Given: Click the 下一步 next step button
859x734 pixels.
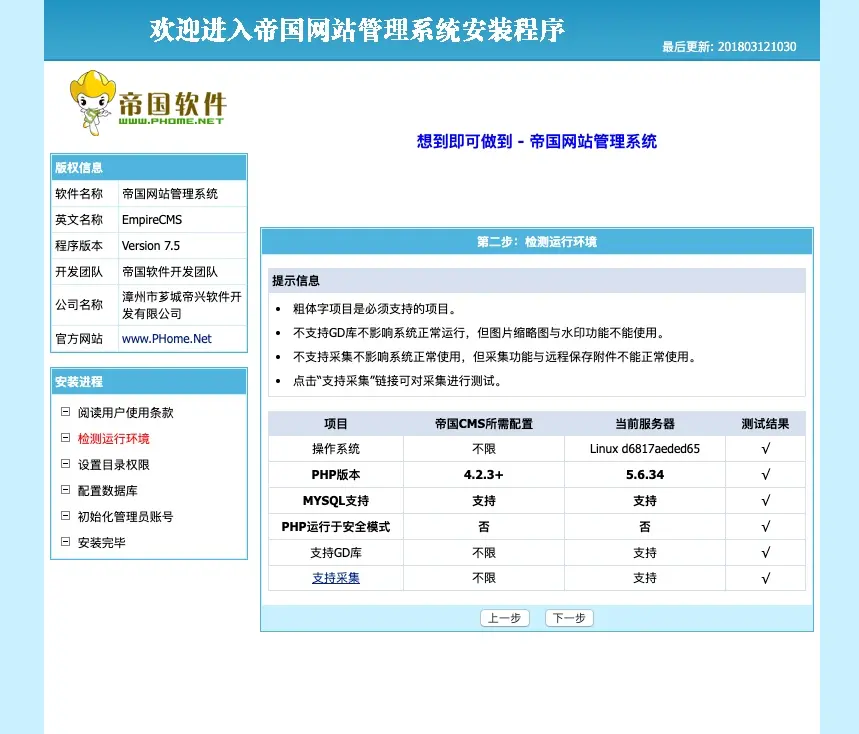Looking at the screenshot, I should pos(569,618).
